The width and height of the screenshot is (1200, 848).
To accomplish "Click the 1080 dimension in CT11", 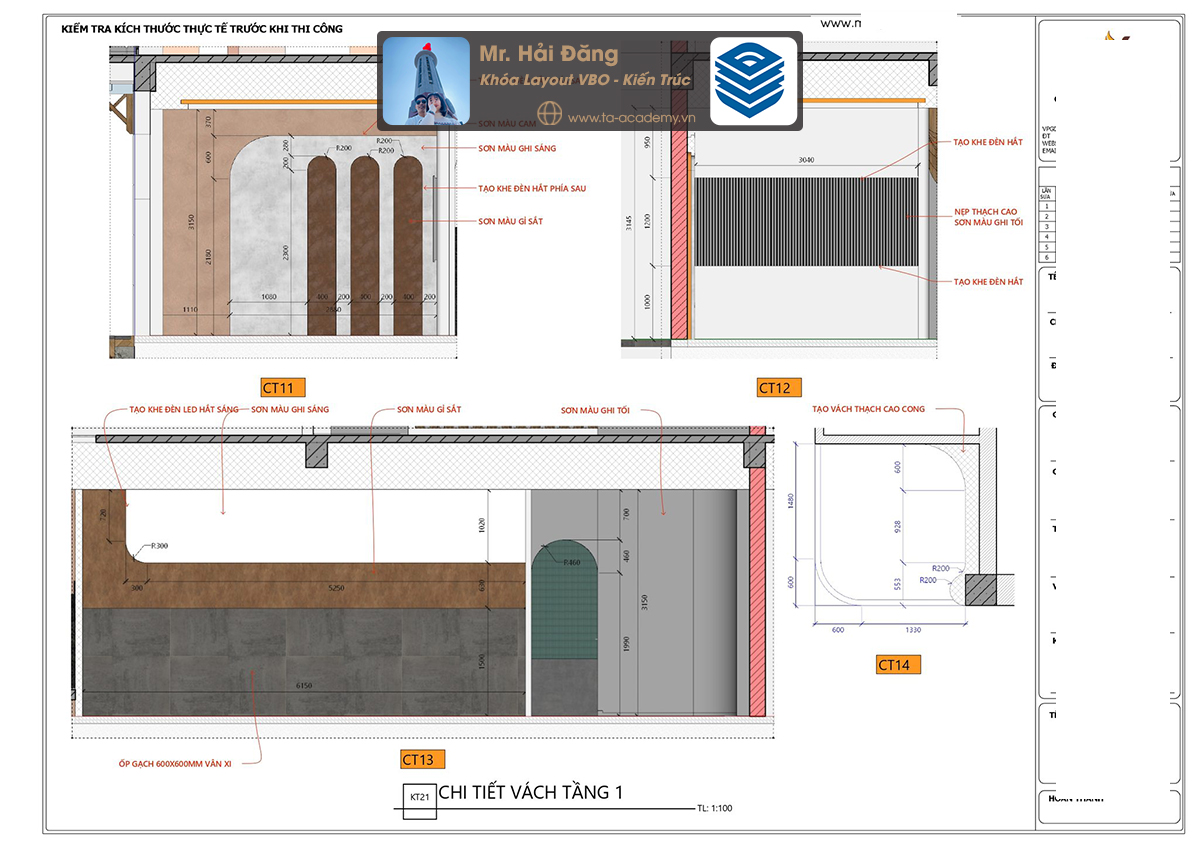I will (268, 297).
